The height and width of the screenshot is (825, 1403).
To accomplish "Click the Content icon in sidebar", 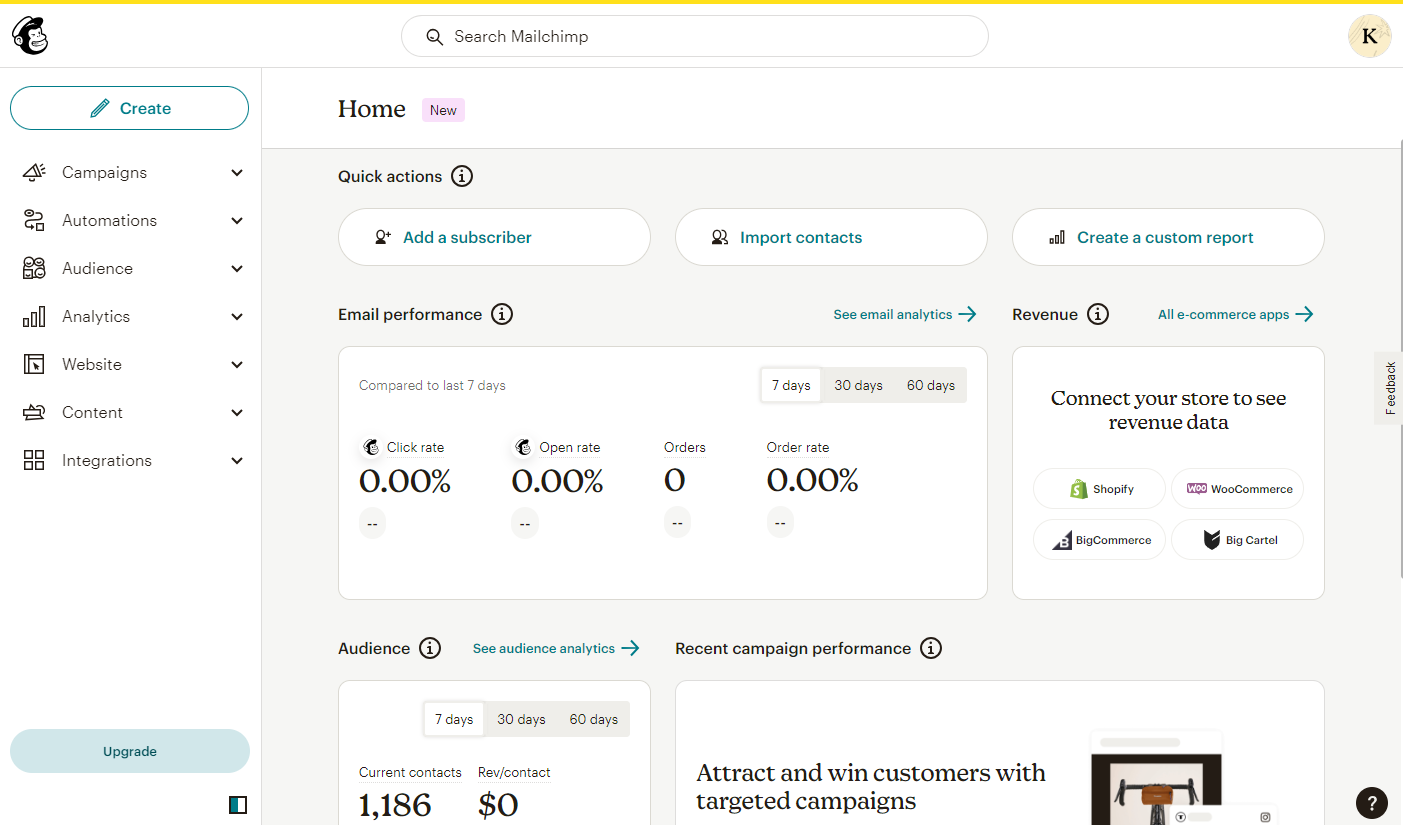I will point(34,413).
